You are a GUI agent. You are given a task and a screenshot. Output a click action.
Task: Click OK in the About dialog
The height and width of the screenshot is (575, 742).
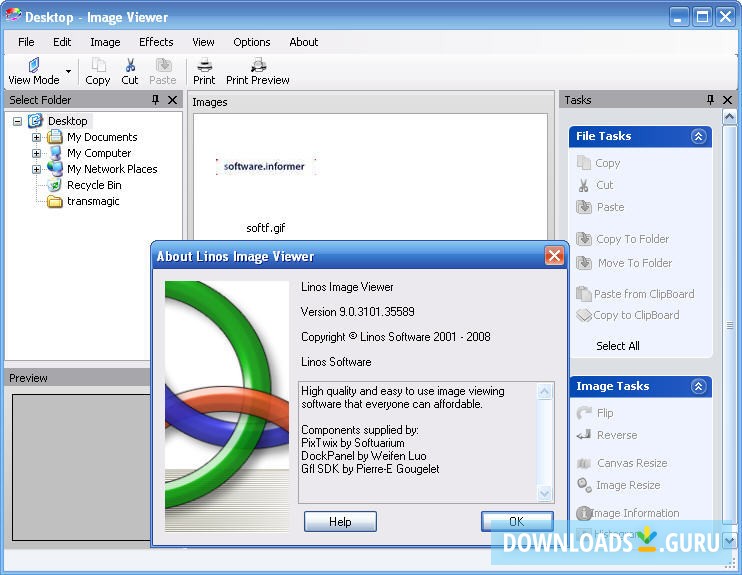(x=517, y=522)
